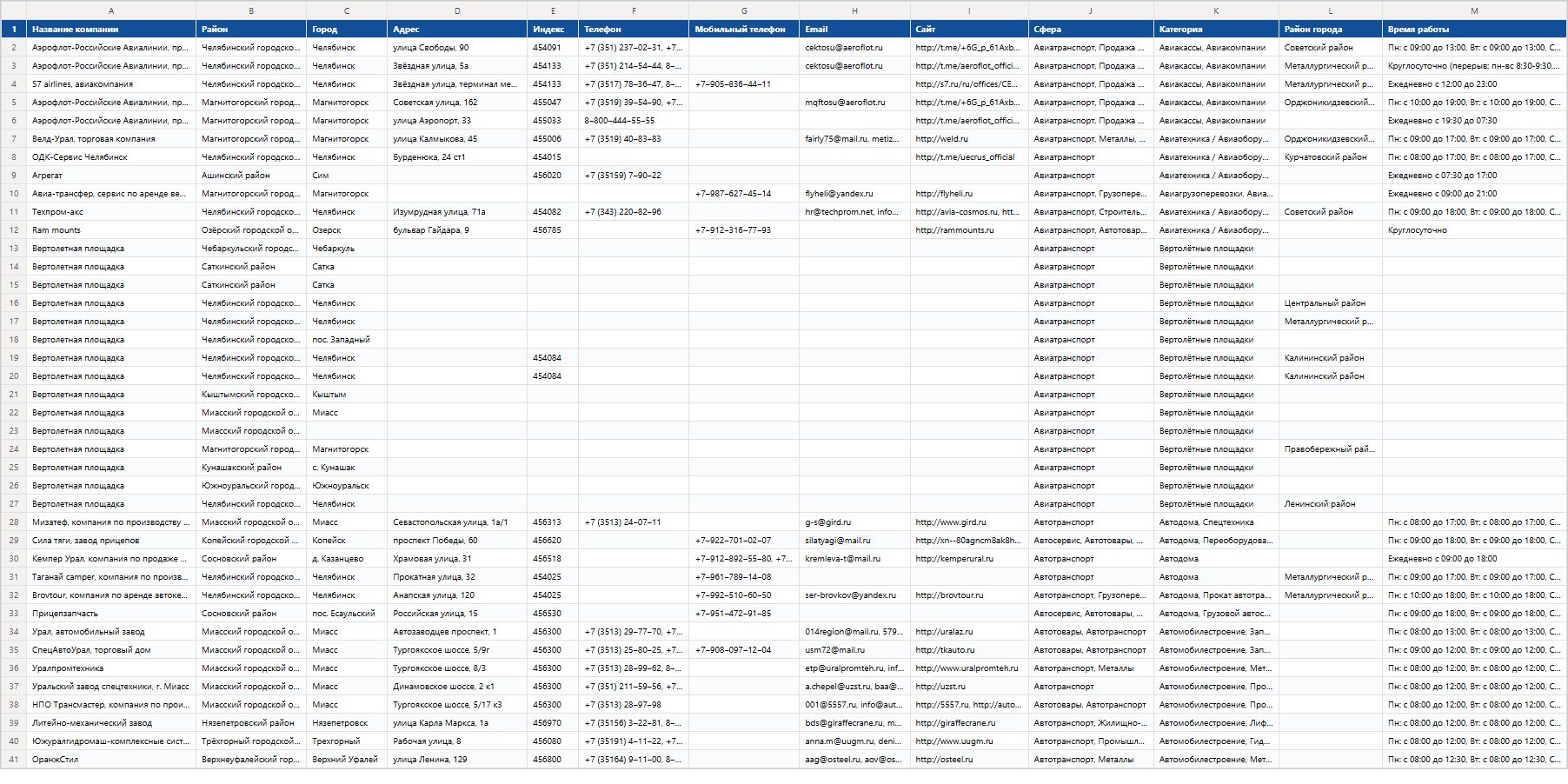
Task: Click the 'Район города' header cell
Action: point(1331,29)
